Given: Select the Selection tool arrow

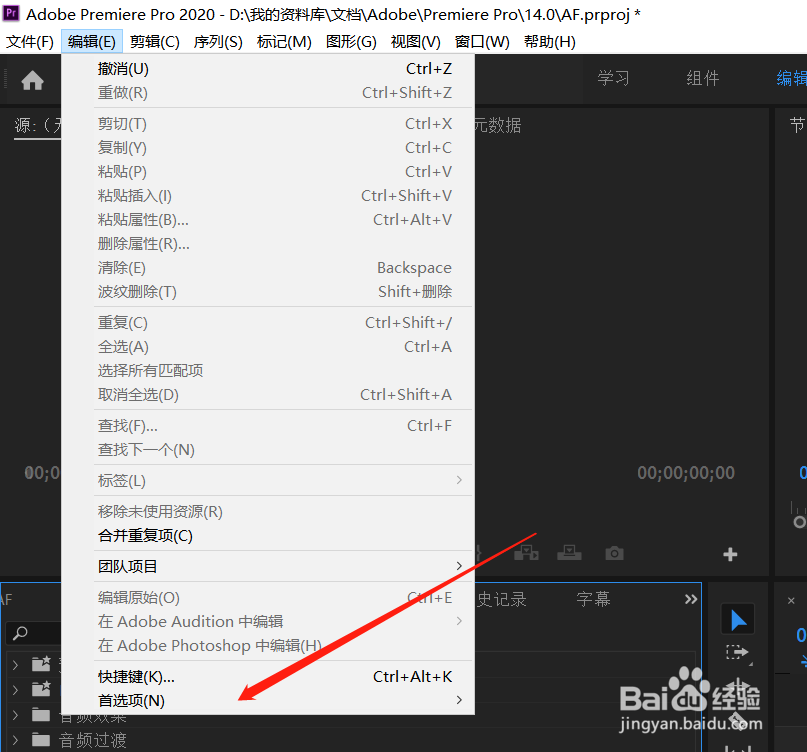Looking at the screenshot, I should pyautogui.click(x=738, y=620).
